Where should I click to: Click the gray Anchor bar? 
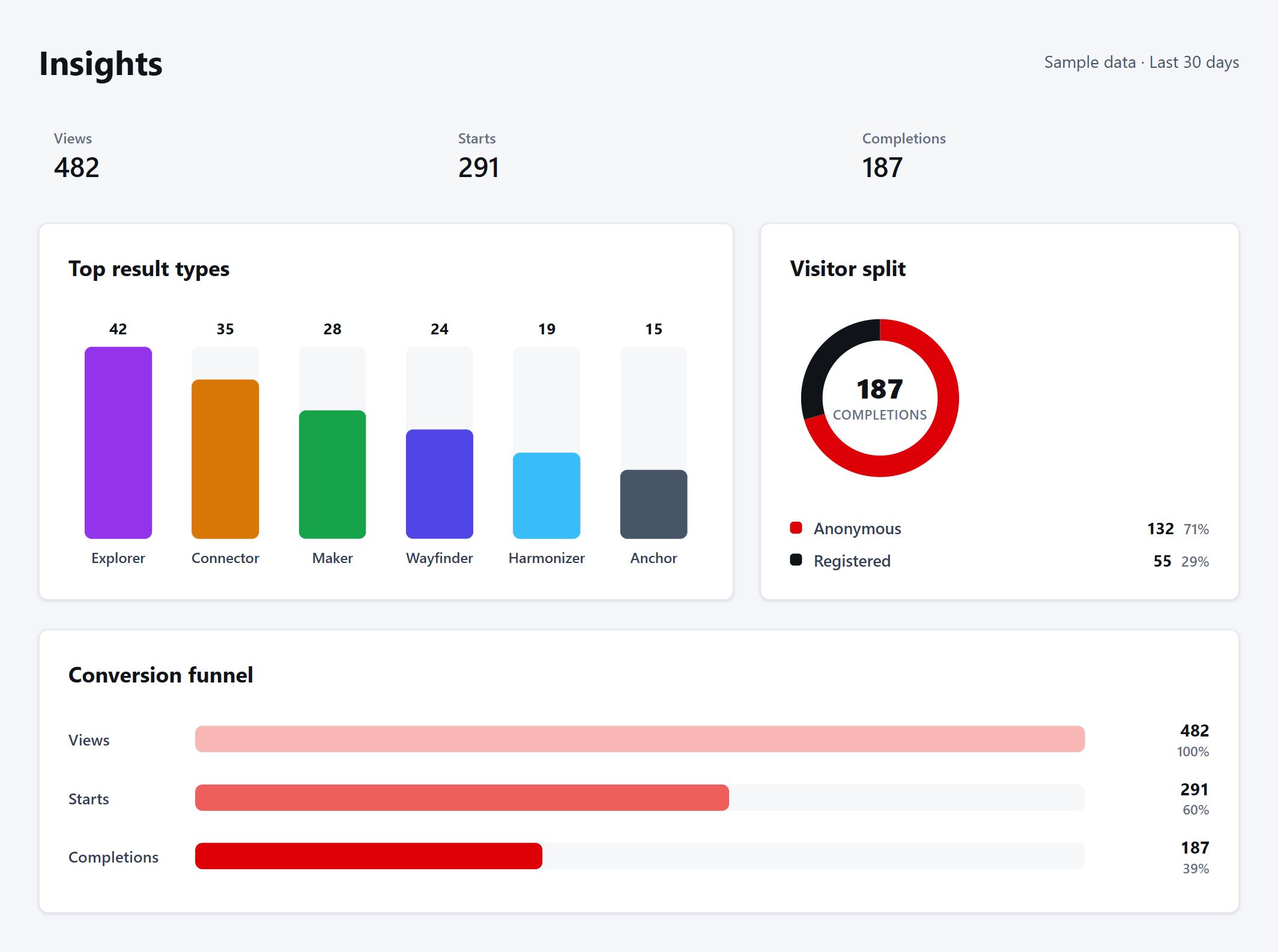pyautogui.click(x=653, y=504)
